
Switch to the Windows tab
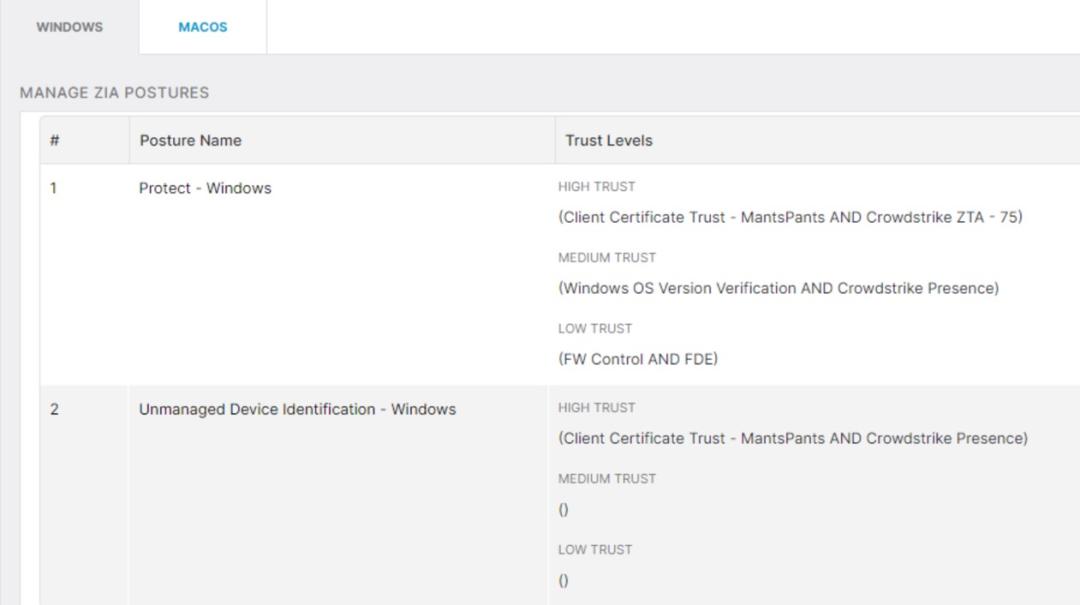69,27
